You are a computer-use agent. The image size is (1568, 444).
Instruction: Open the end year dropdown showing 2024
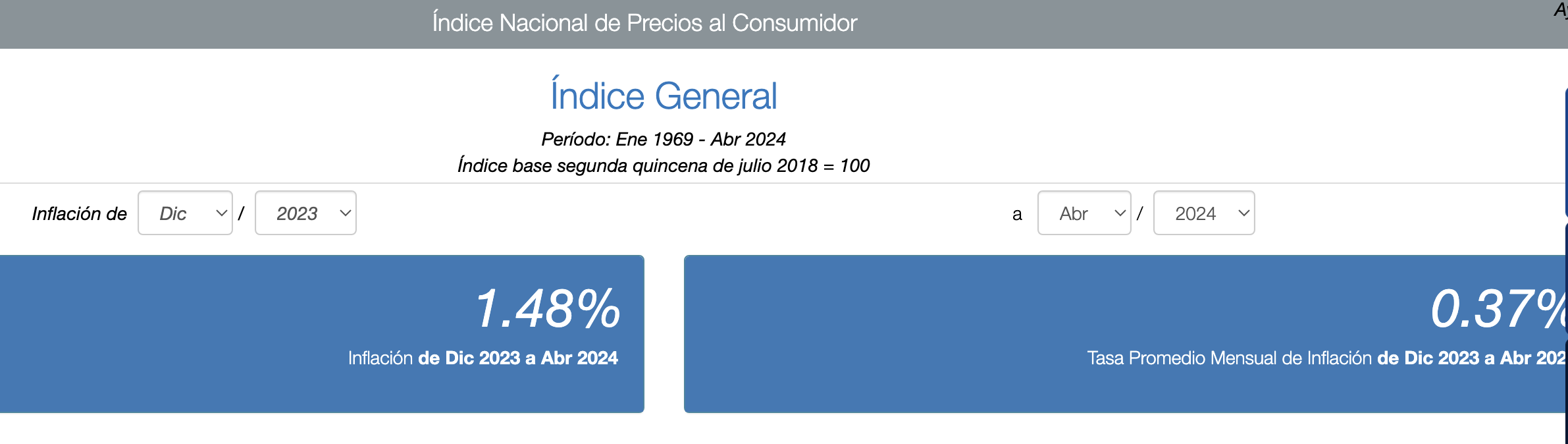click(1204, 213)
